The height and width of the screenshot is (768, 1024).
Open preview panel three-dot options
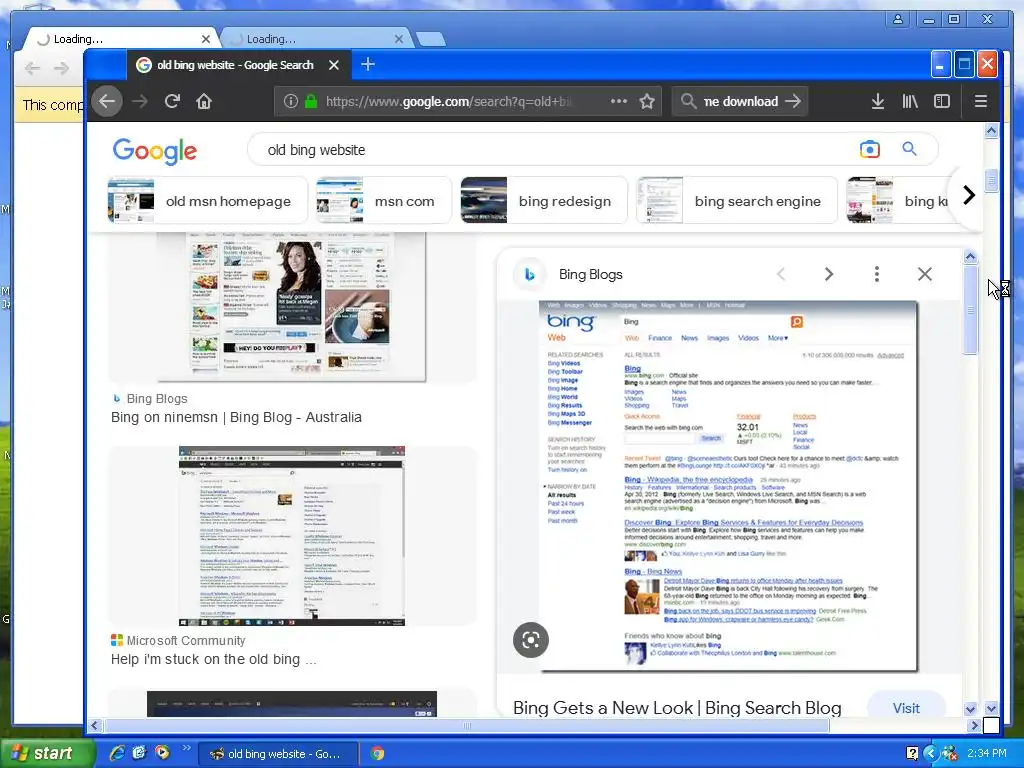pos(876,274)
